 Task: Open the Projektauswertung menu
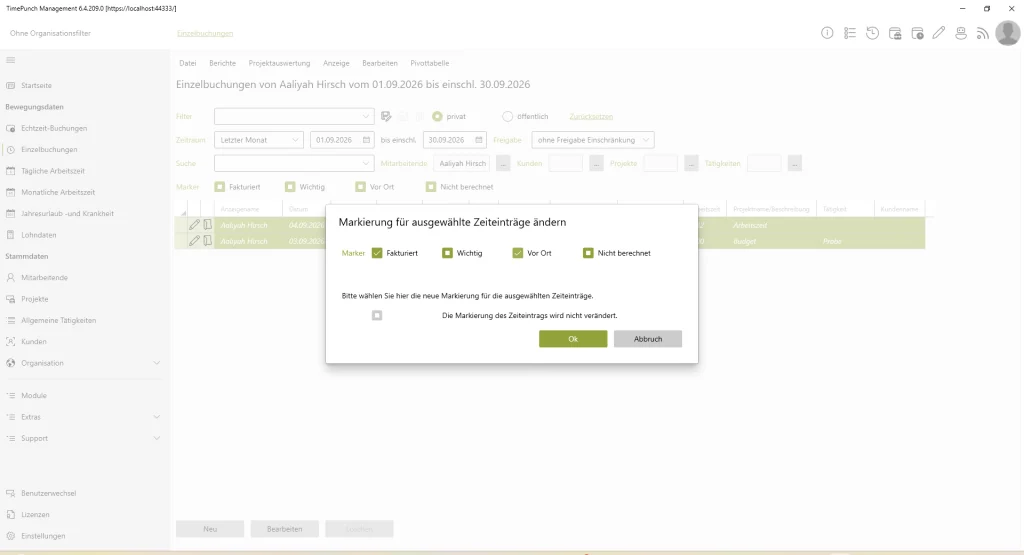(x=279, y=63)
